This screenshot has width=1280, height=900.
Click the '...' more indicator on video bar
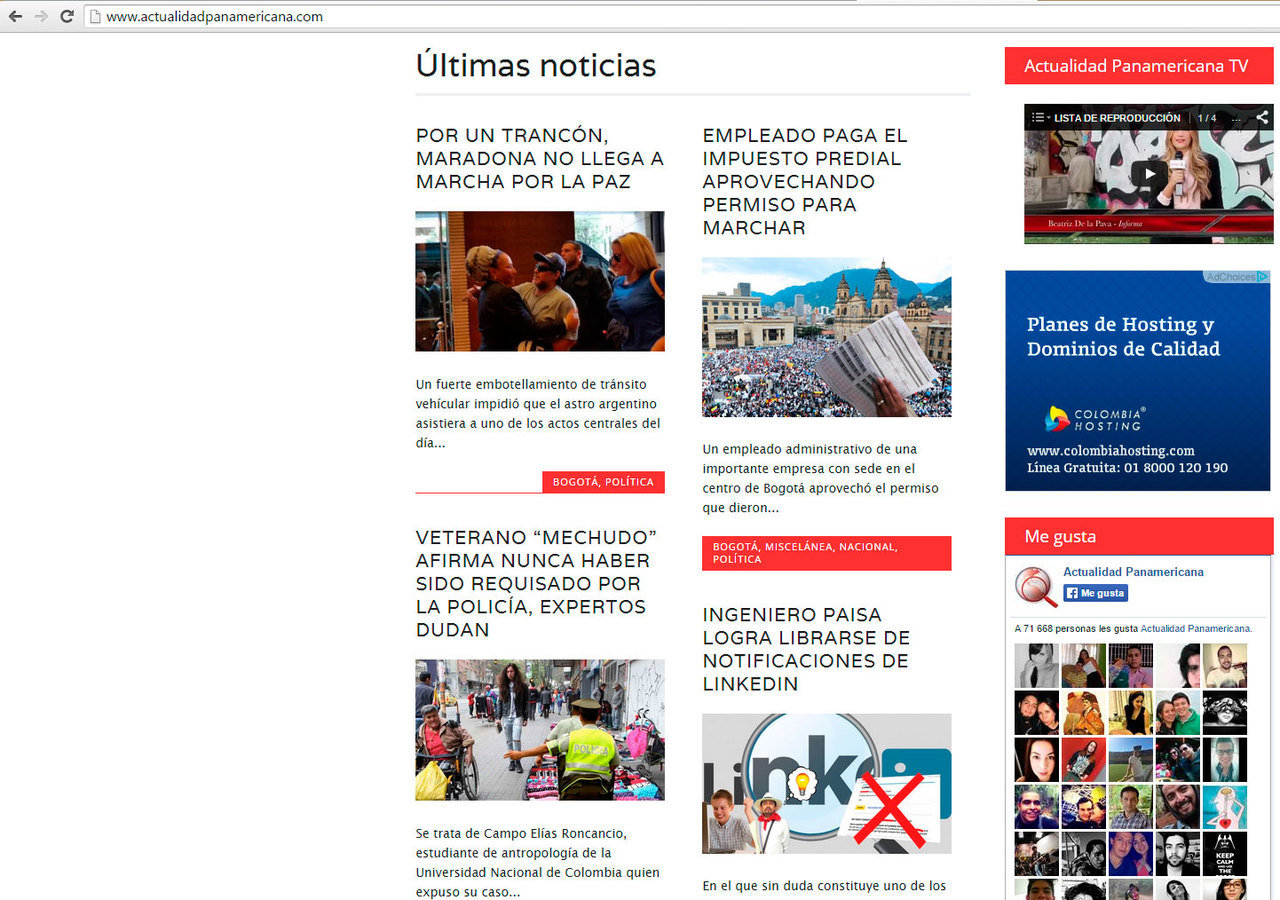1237,118
